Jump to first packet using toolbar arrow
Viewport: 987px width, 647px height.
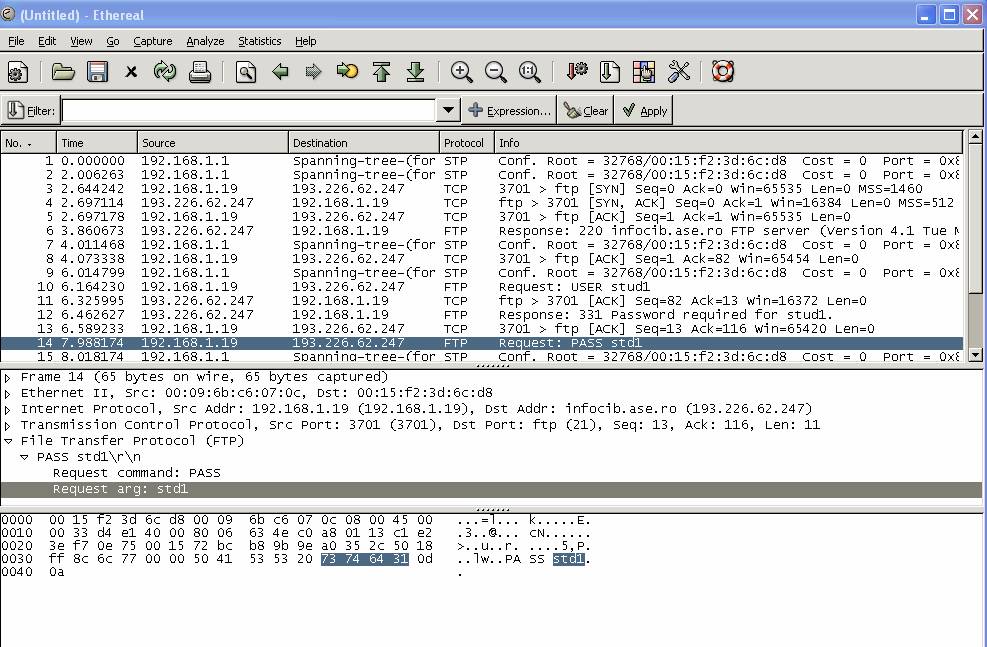pos(381,72)
